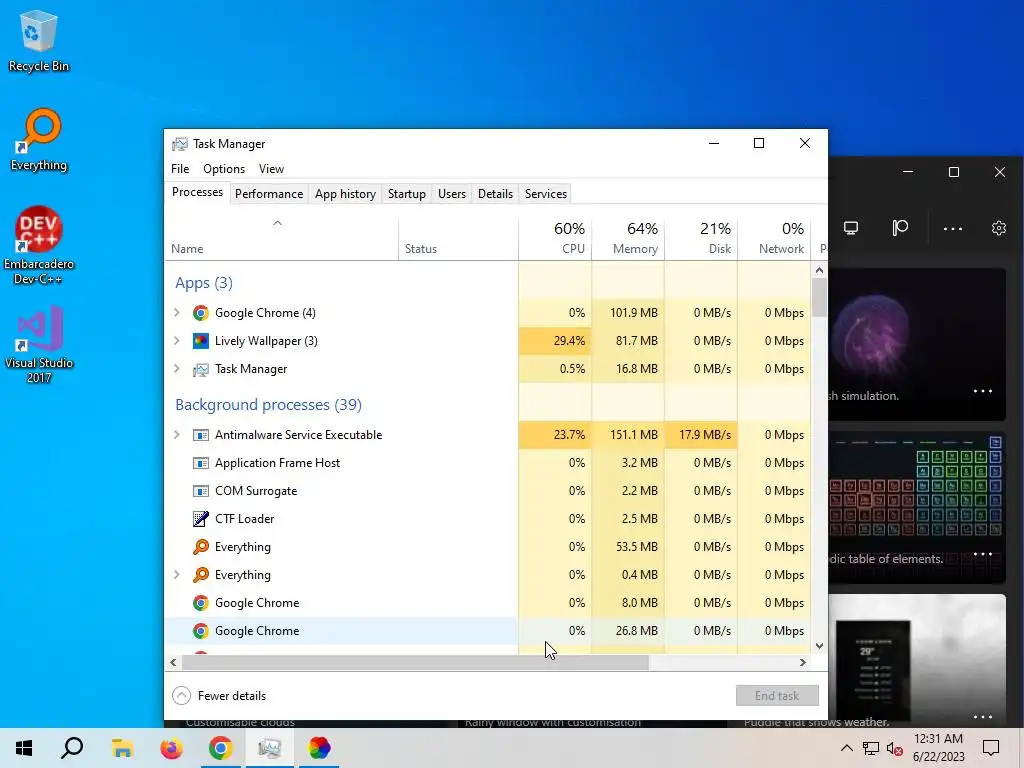This screenshot has height=768, width=1024.
Task: Select the Visual Studio 2017 desktop shortcut
Action: 39,345
